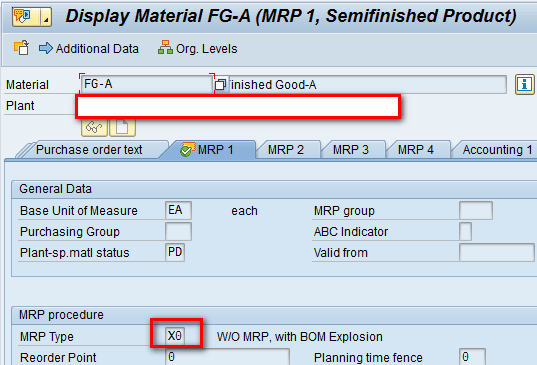537x365 pixels.
Task: Open the dropdown arrow beside services icon
Action: (46, 16)
